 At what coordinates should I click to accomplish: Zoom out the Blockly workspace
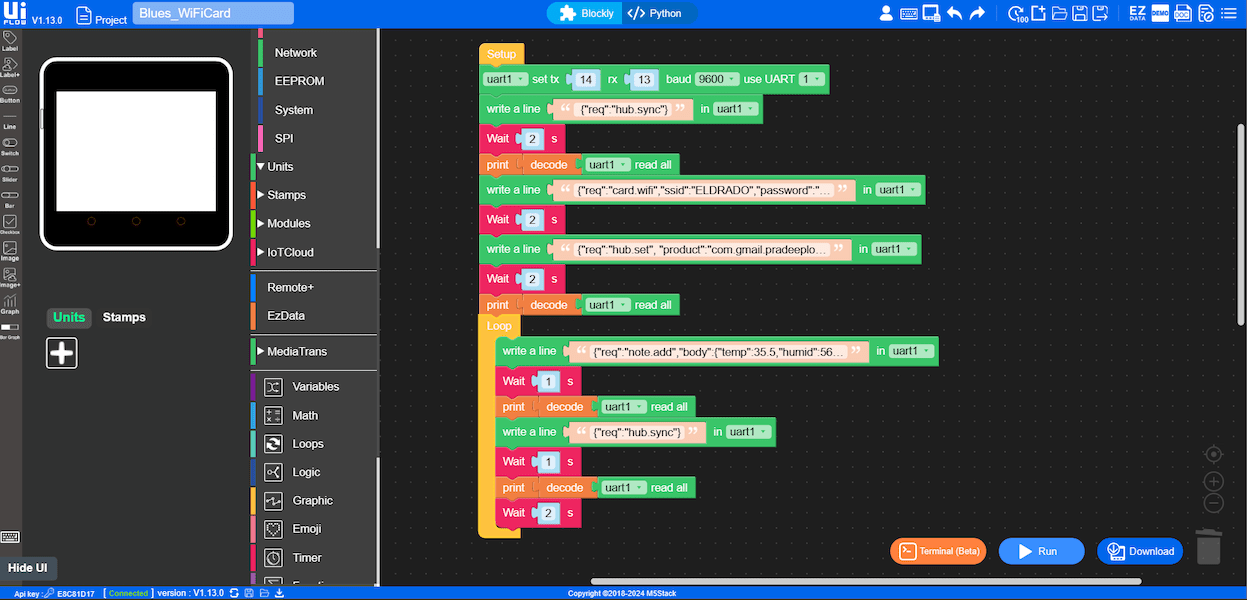1213,503
